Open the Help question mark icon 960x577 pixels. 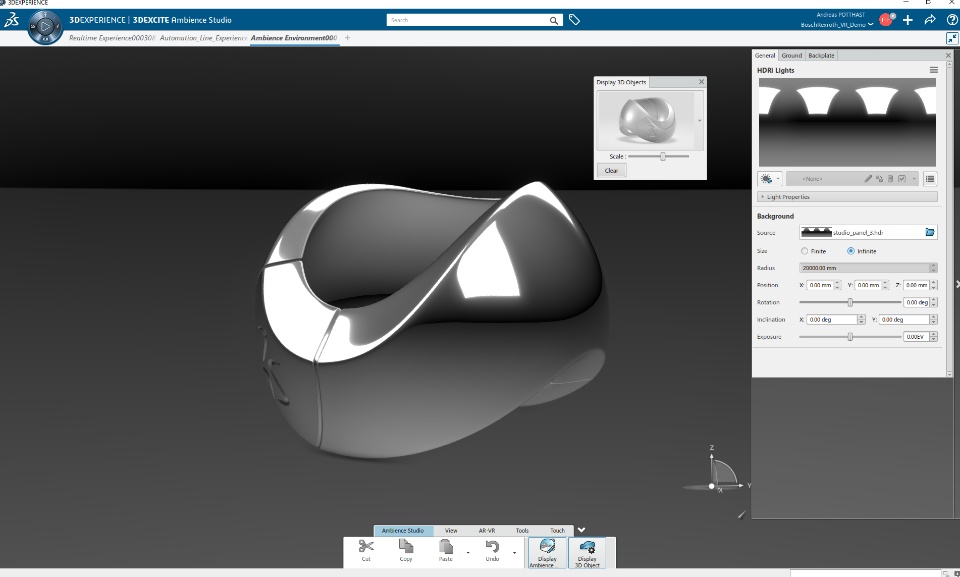(952, 20)
